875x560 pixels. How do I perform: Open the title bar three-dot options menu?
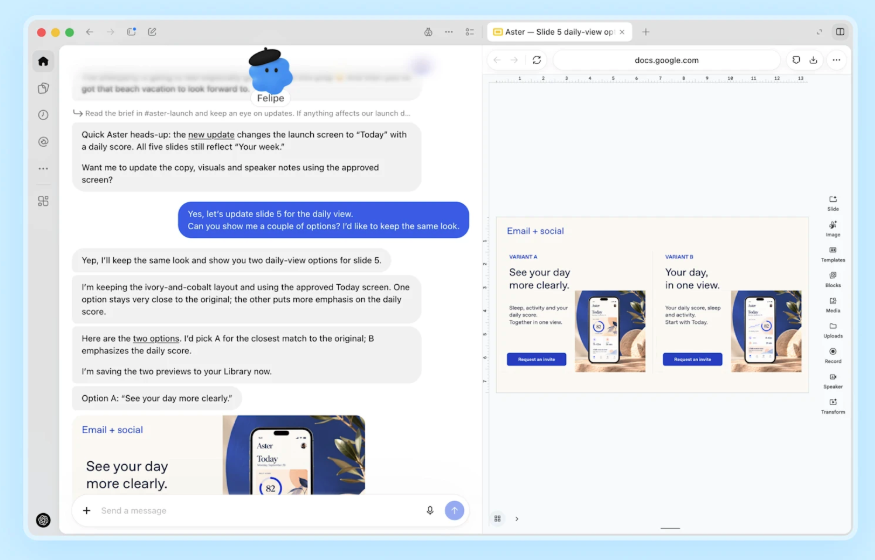tap(449, 32)
